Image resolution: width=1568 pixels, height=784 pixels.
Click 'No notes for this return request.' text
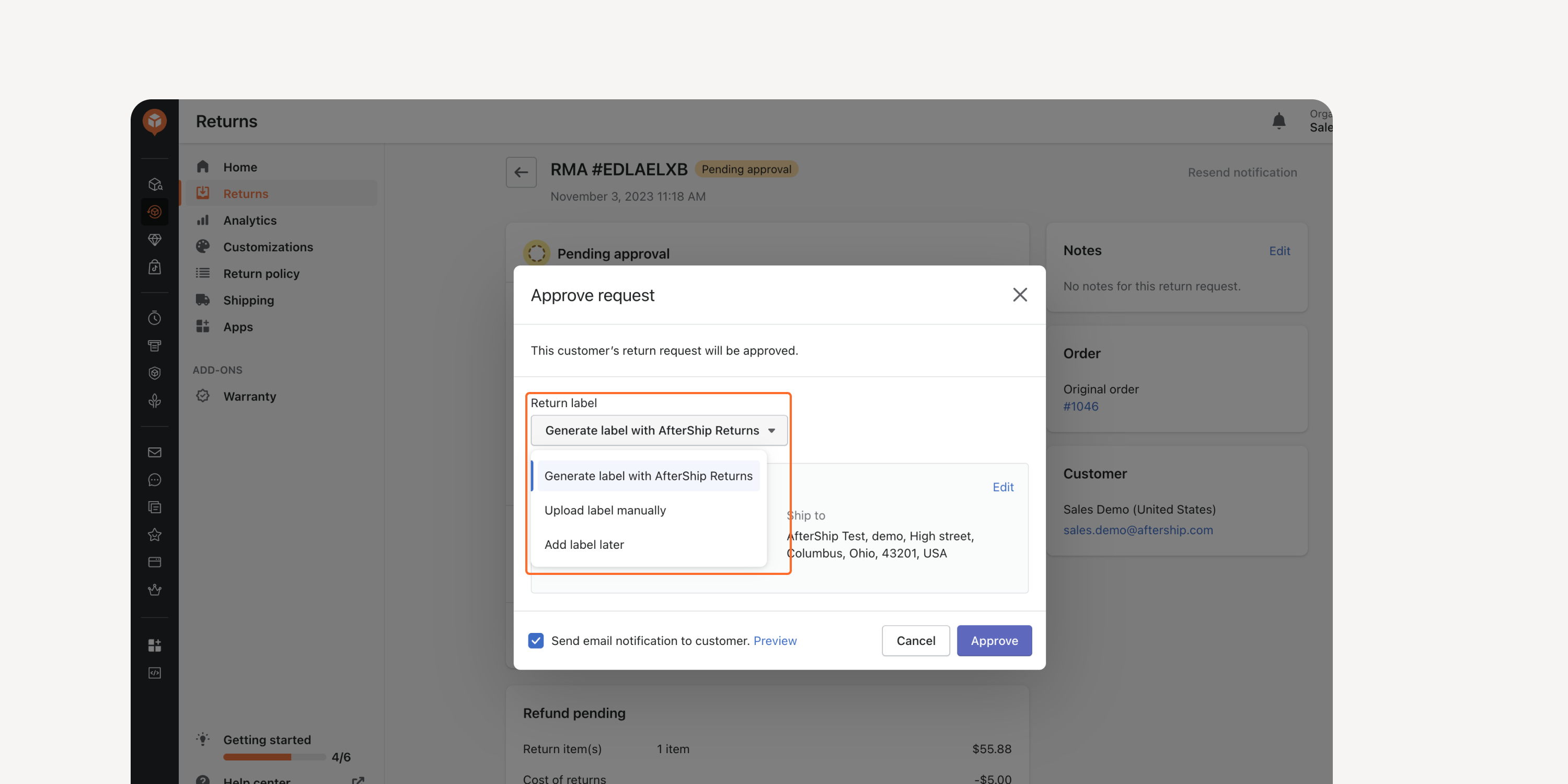1151,286
